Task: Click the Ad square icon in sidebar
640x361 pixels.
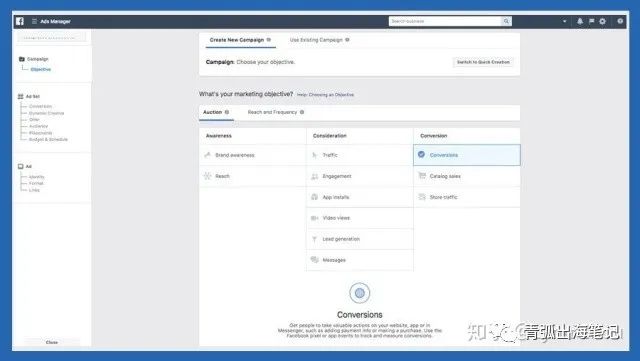Action: [x=20, y=166]
